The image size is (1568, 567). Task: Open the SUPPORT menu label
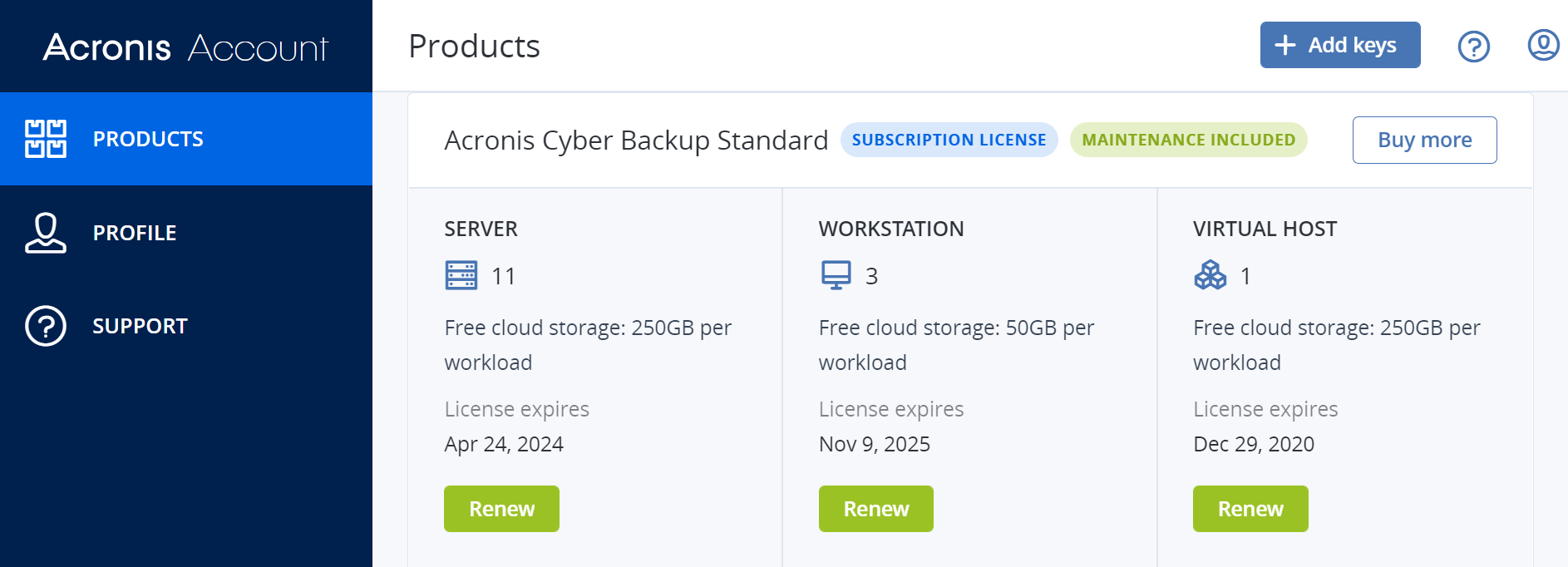point(140,326)
